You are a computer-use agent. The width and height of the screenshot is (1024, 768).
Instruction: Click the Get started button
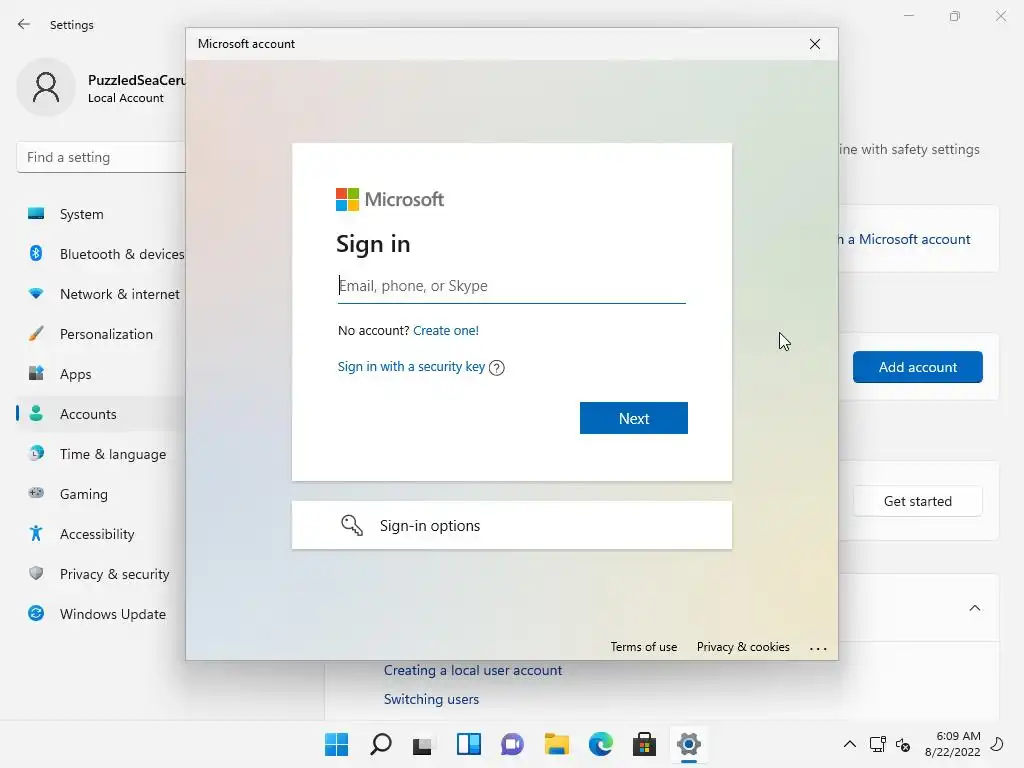click(x=918, y=501)
